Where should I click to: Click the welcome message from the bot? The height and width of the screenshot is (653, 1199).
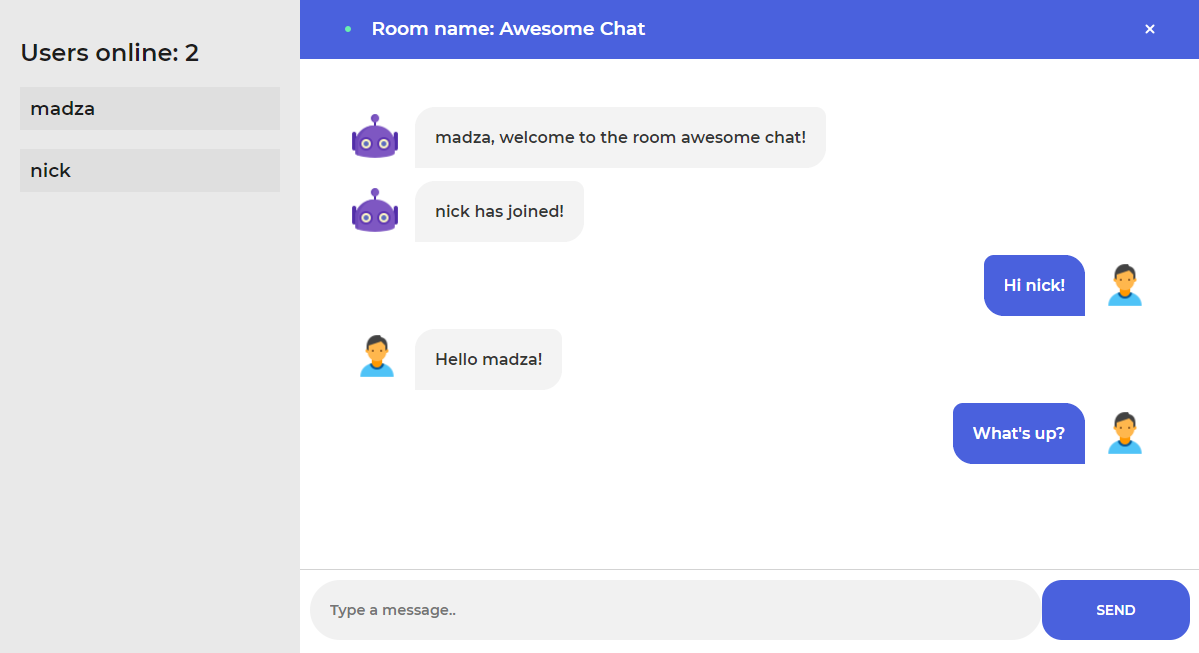(x=620, y=137)
